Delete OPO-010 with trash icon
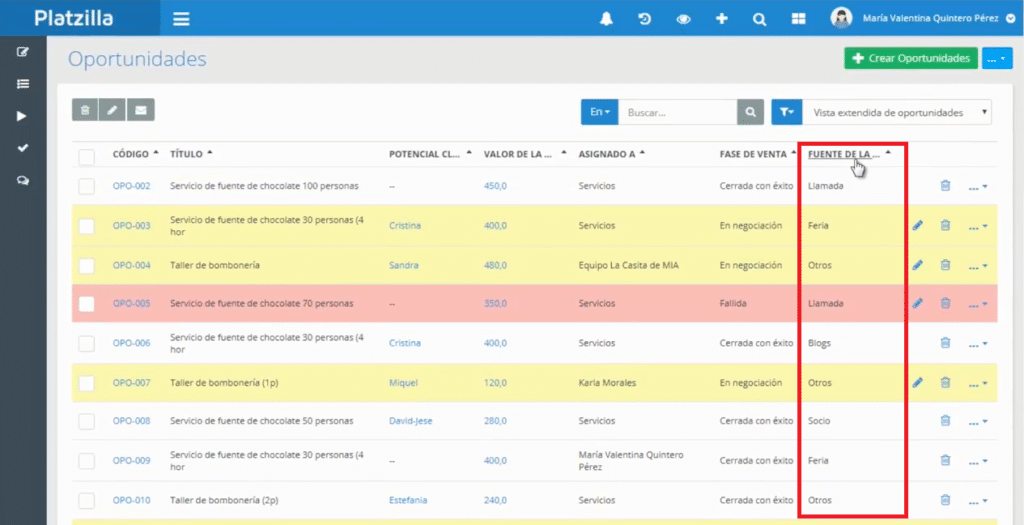Image resolution: width=1024 pixels, height=525 pixels. click(x=945, y=500)
